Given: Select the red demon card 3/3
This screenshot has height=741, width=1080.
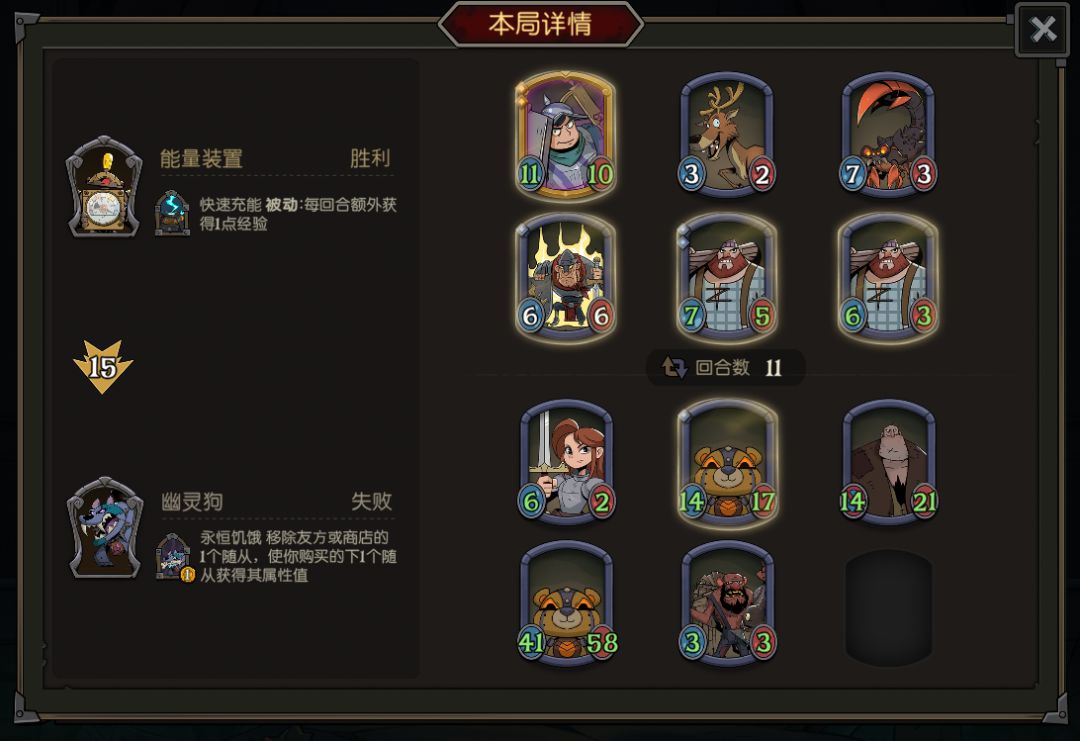Looking at the screenshot, I should click(727, 604).
